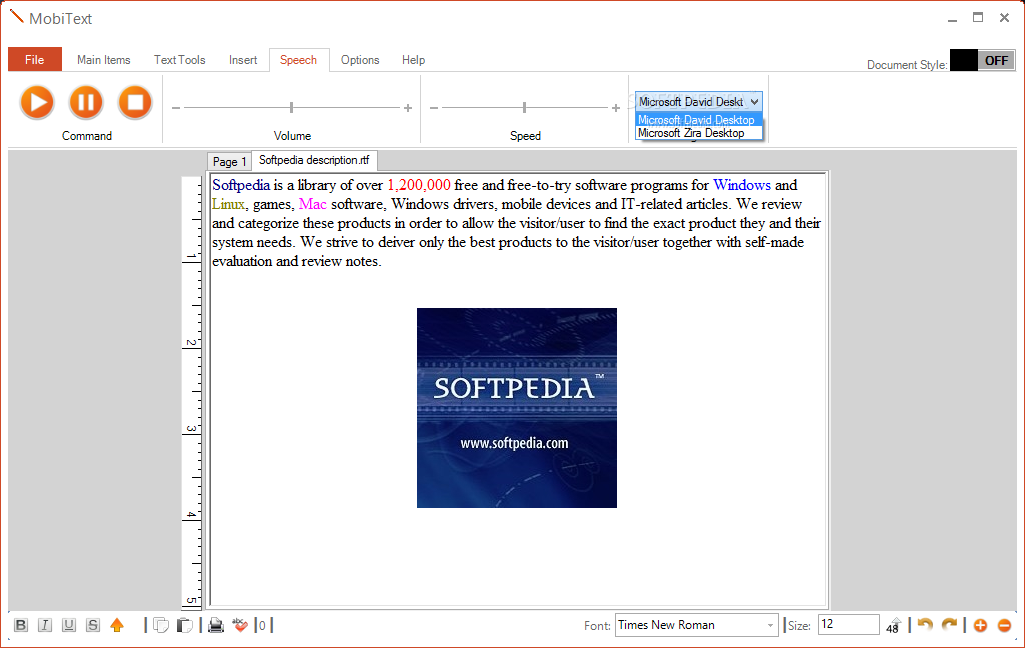This screenshot has width=1025, height=648.
Task: Select Softpedia description.rtf tab
Action: [x=314, y=160]
